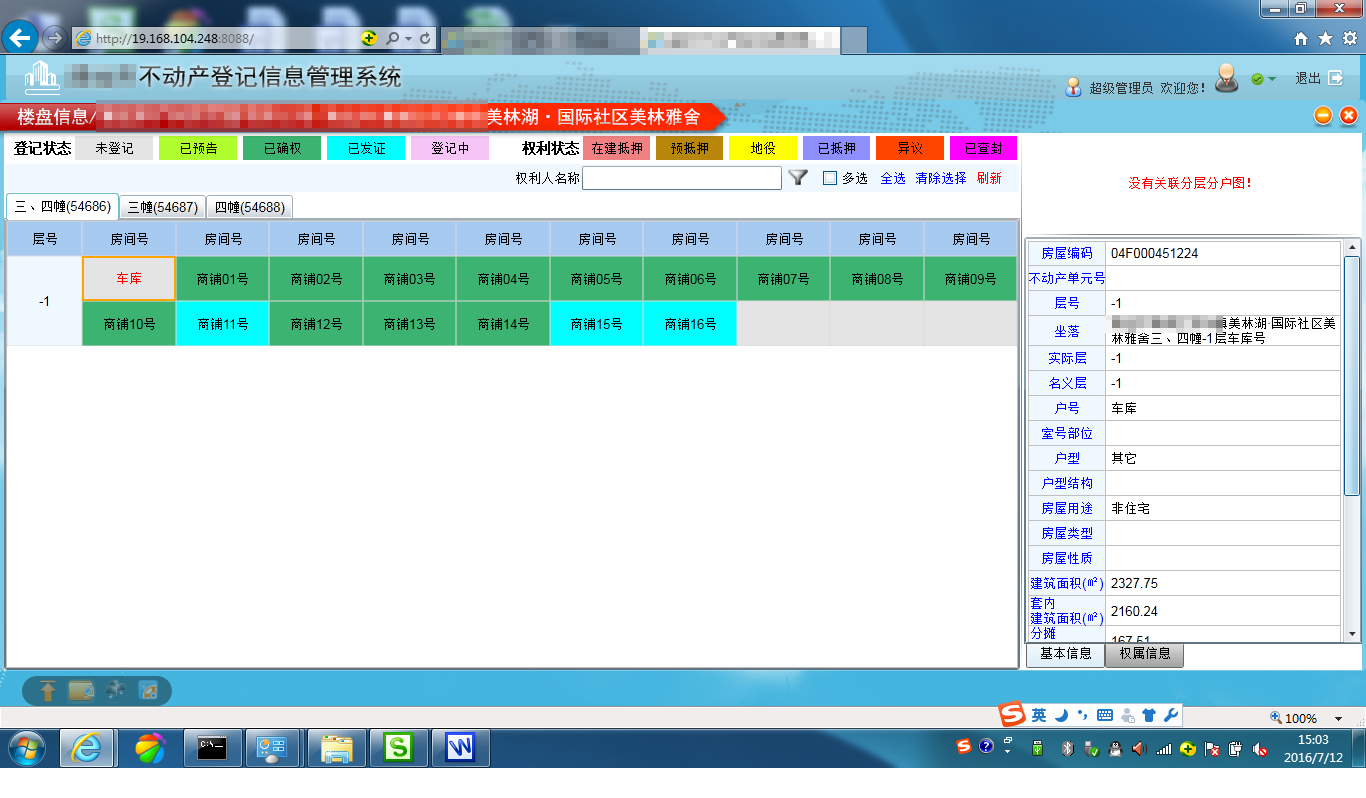Click Sogou IME 英 language indicator
1366x798 pixels.
click(x=1040, y=715)
